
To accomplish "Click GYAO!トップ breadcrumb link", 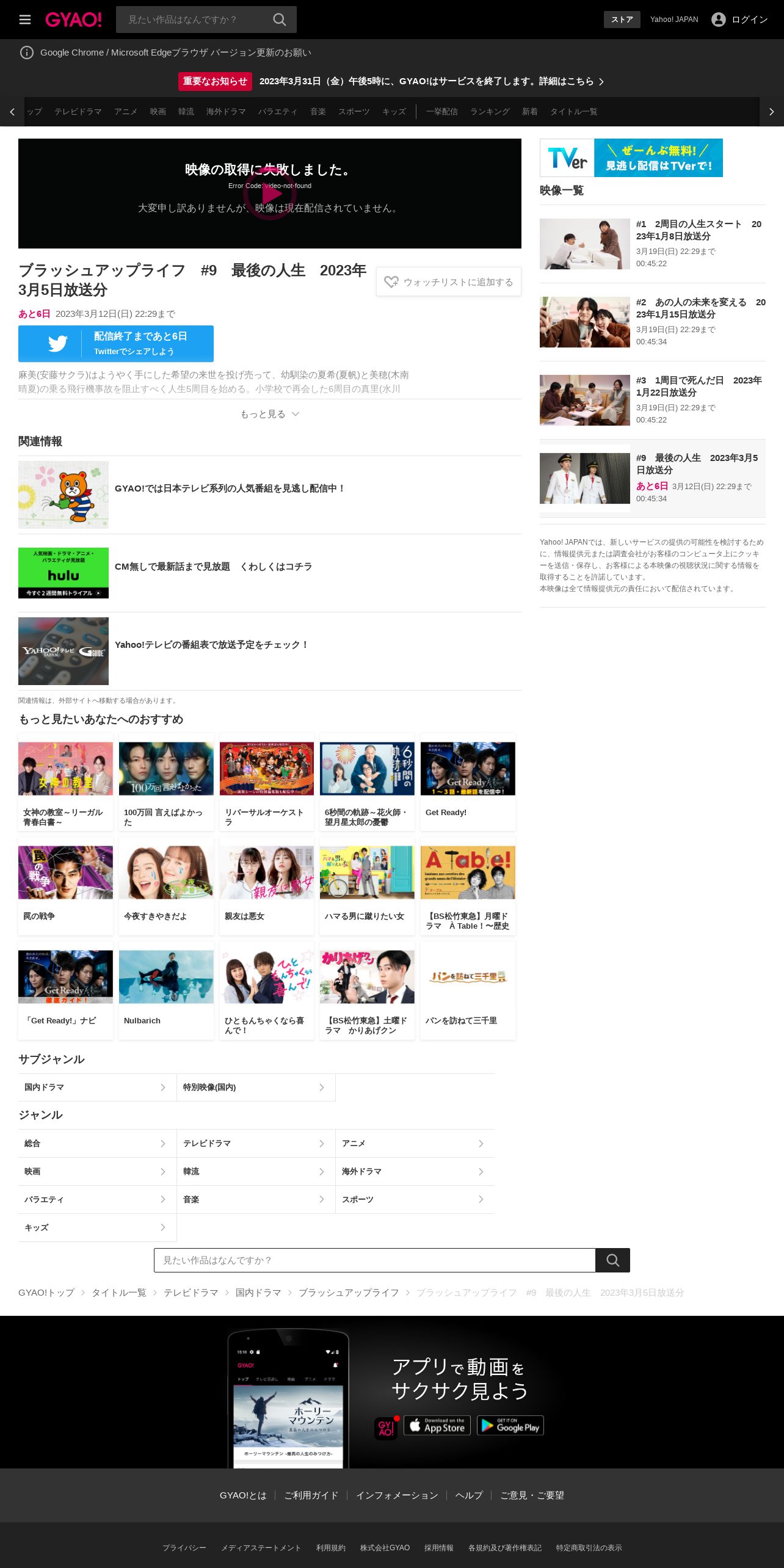I will (x=46, y=1293).
